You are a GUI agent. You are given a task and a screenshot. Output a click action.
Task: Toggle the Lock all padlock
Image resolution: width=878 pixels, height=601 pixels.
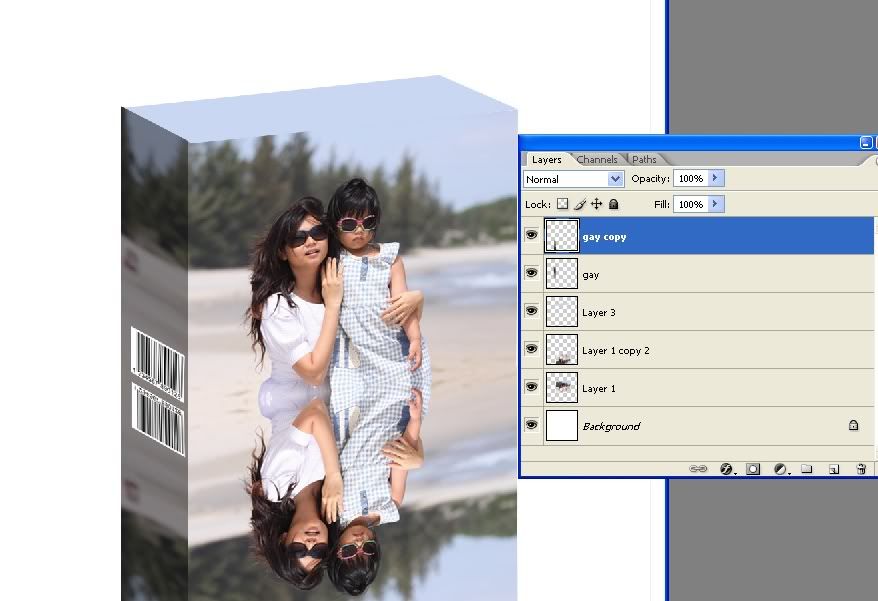[614, 204]
